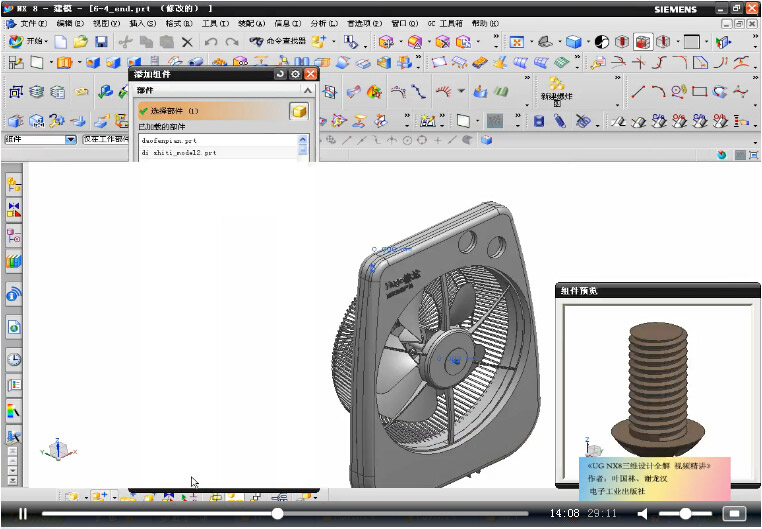Click the open-part cube button in dialog

coord(299,111)
